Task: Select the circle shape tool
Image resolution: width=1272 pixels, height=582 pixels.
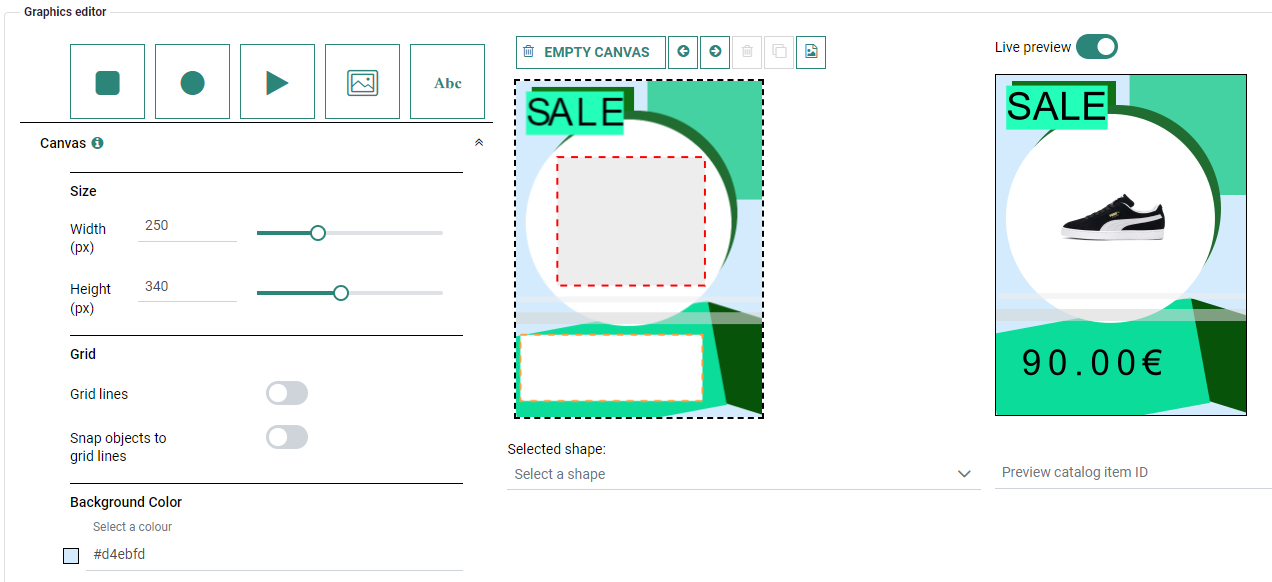Action: coord(192,82)
